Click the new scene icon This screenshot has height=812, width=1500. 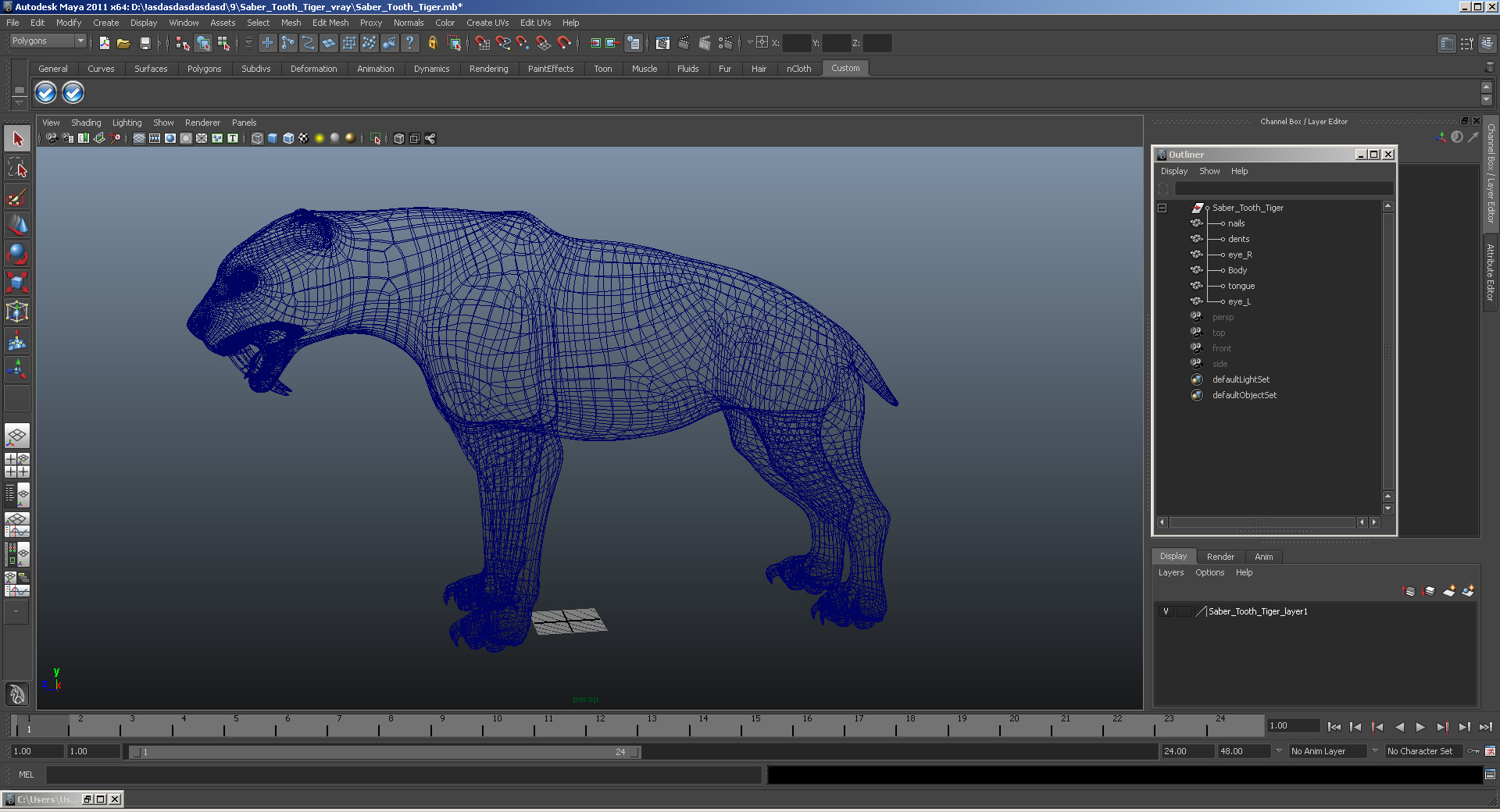point(105,43)
